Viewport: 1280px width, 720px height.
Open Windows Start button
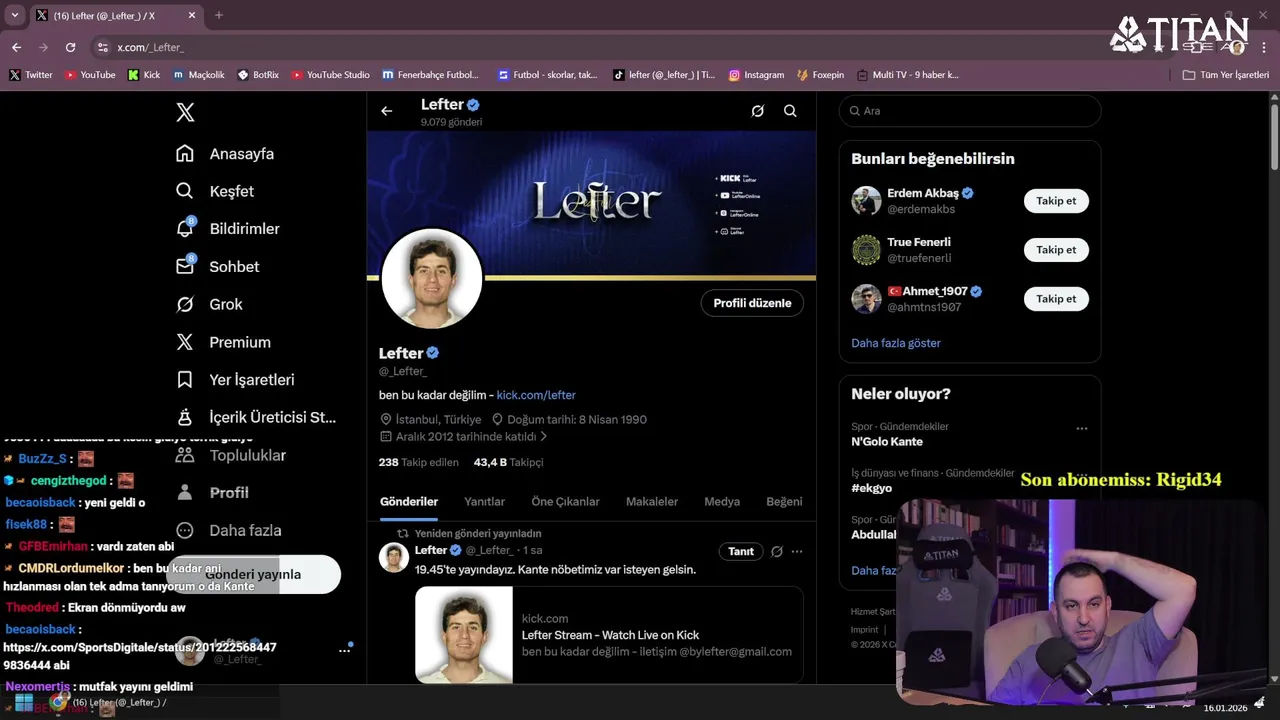[x=24, y=703]
